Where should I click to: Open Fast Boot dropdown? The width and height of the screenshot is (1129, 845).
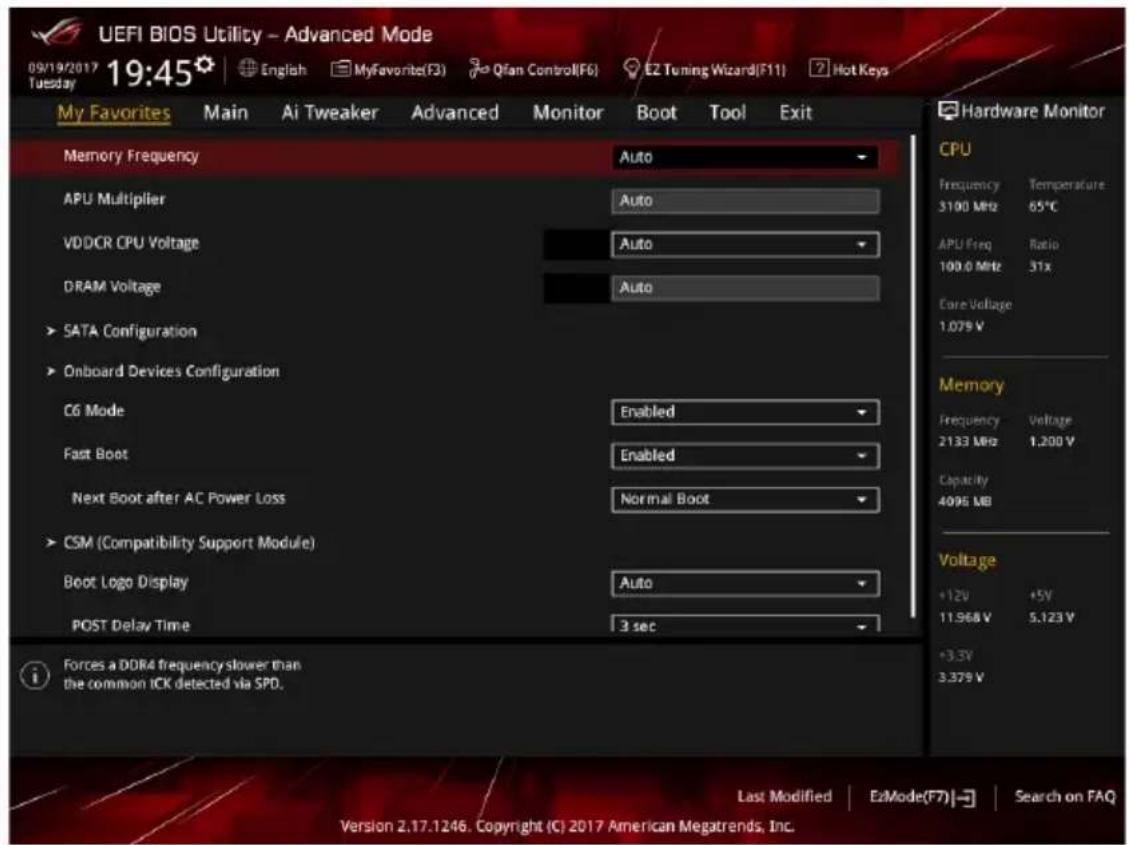click(x=745, y=456)
